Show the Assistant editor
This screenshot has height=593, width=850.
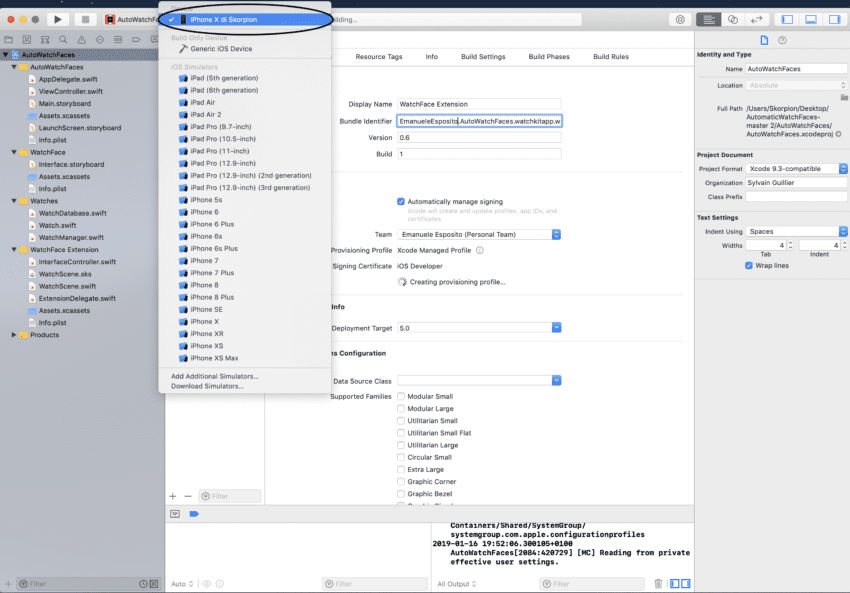pos(732,20)
